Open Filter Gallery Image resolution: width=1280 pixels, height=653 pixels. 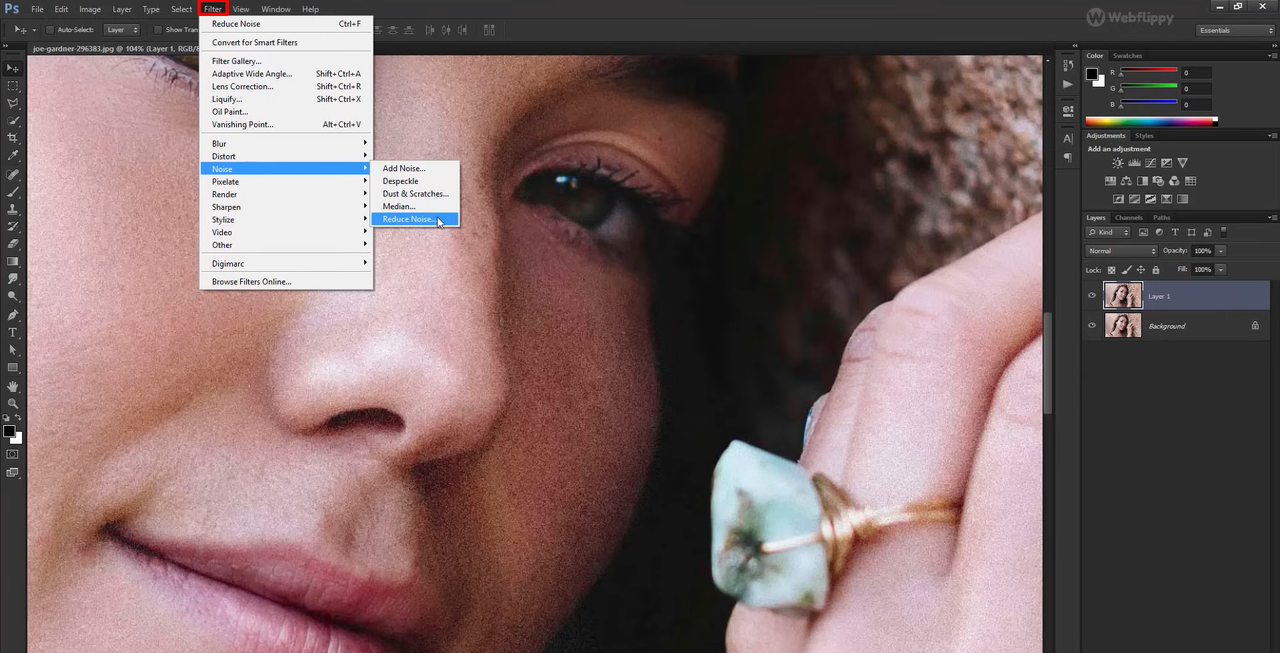(x=286, y=61)
